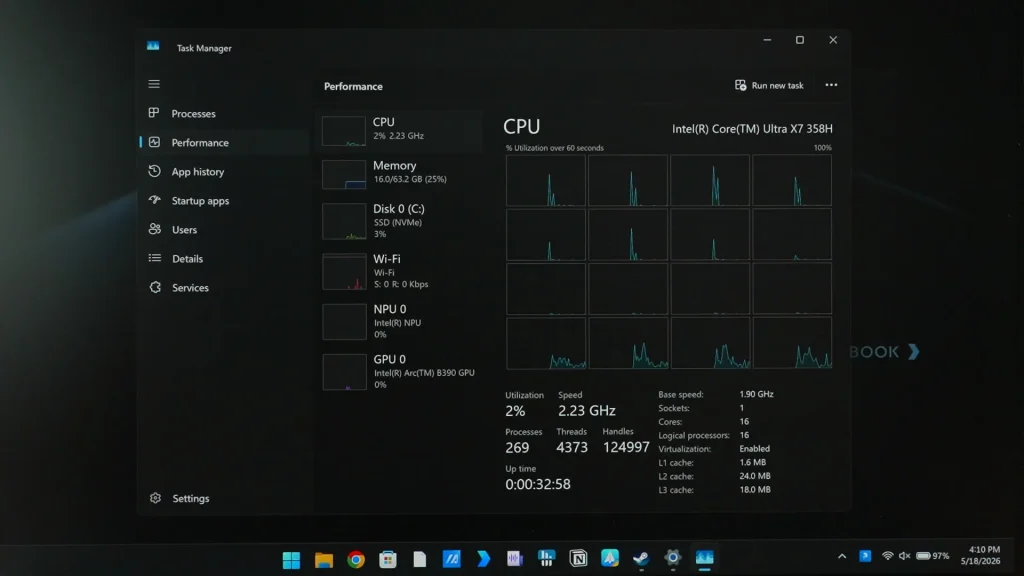1024x576 pixels.
Task: Select the Wi-Fi performance entry
Action: (400, 272)
